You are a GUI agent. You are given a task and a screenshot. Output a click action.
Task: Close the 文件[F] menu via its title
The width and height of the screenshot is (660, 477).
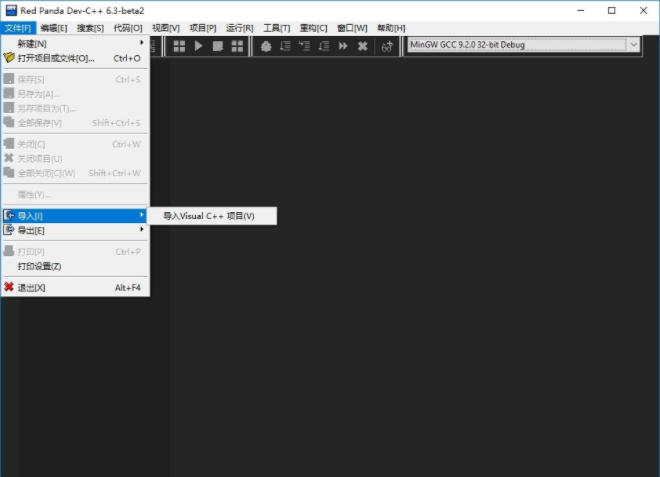tap(18, 28)
